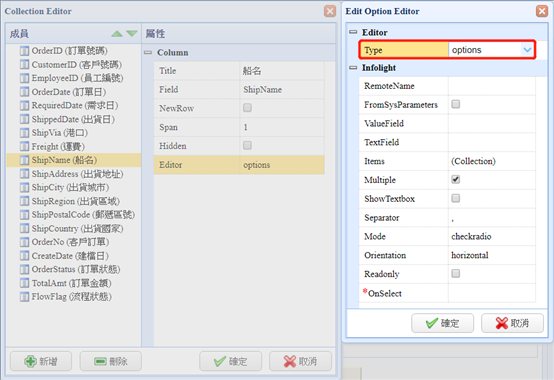
Task: Collapse the Column property group
Action: 148,52
